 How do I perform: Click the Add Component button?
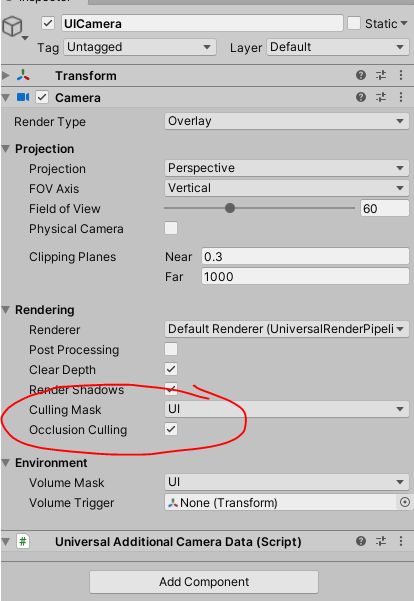click(x=204, y=582)
